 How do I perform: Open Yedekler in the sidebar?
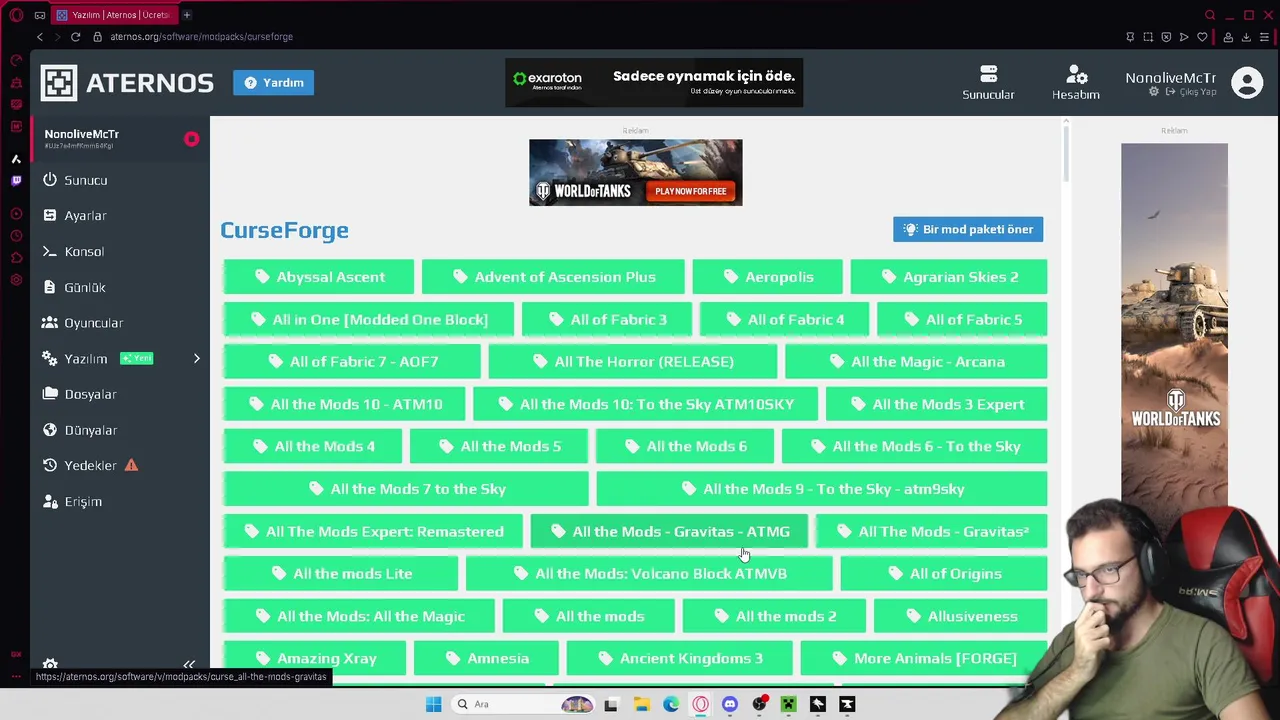[91, 466]
